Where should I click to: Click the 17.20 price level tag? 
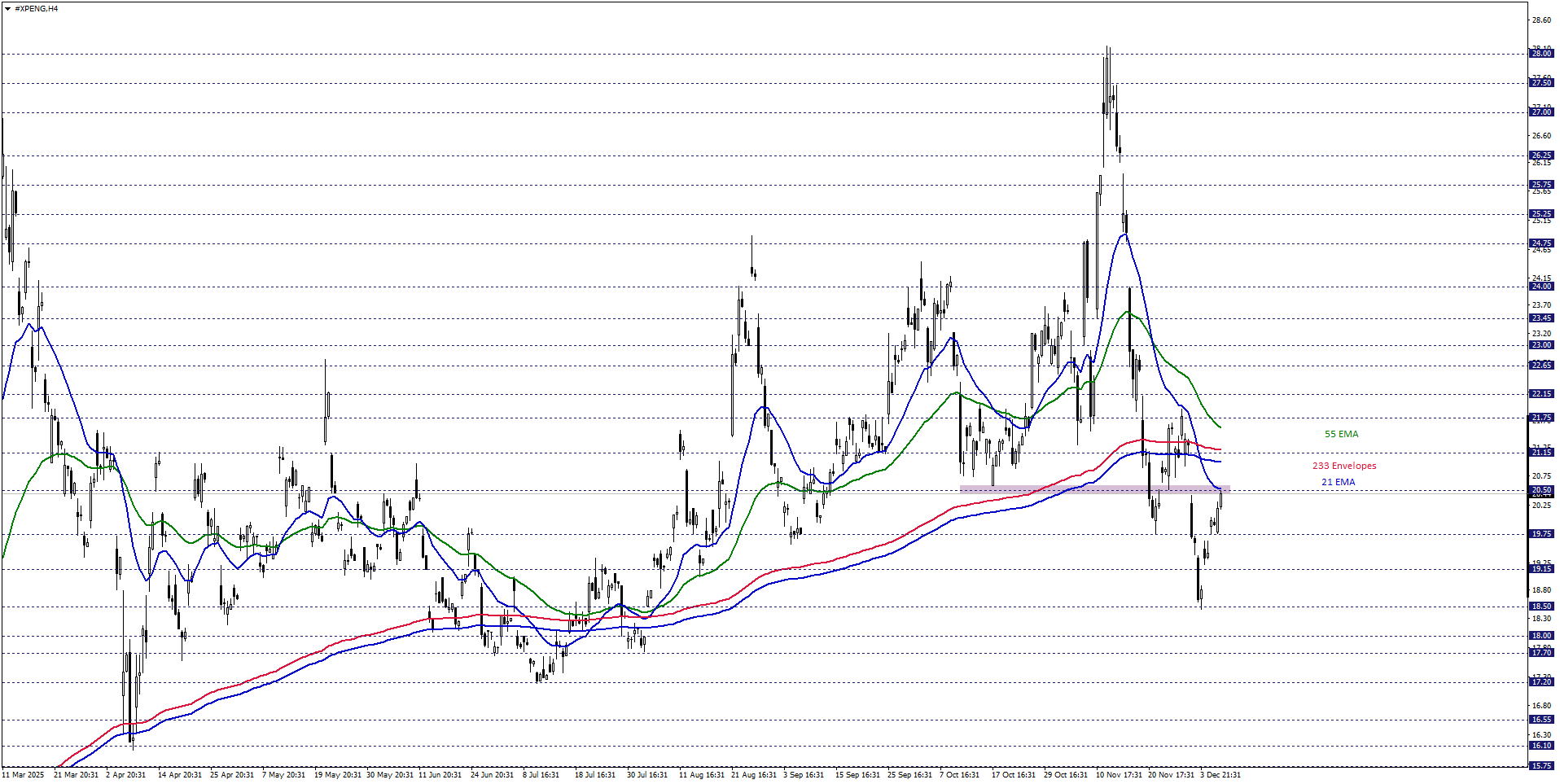click(1540, 682)
